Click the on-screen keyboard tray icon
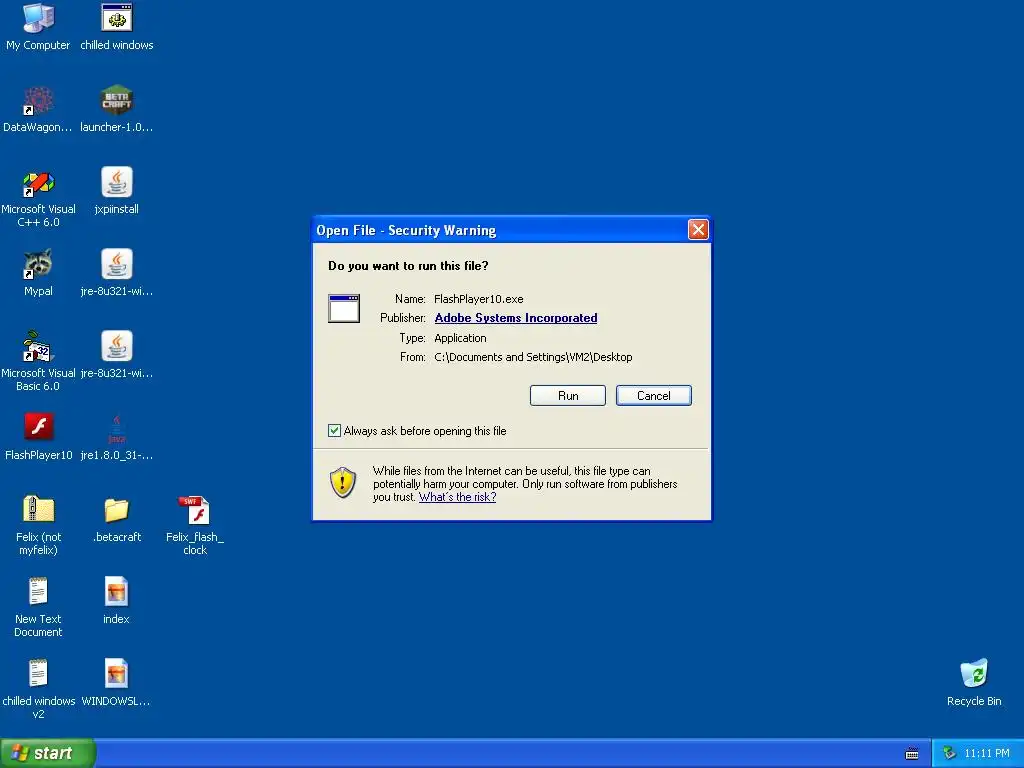Image resolution: width=1024 pixels, height=768 pixels. (x=912, y=754)
